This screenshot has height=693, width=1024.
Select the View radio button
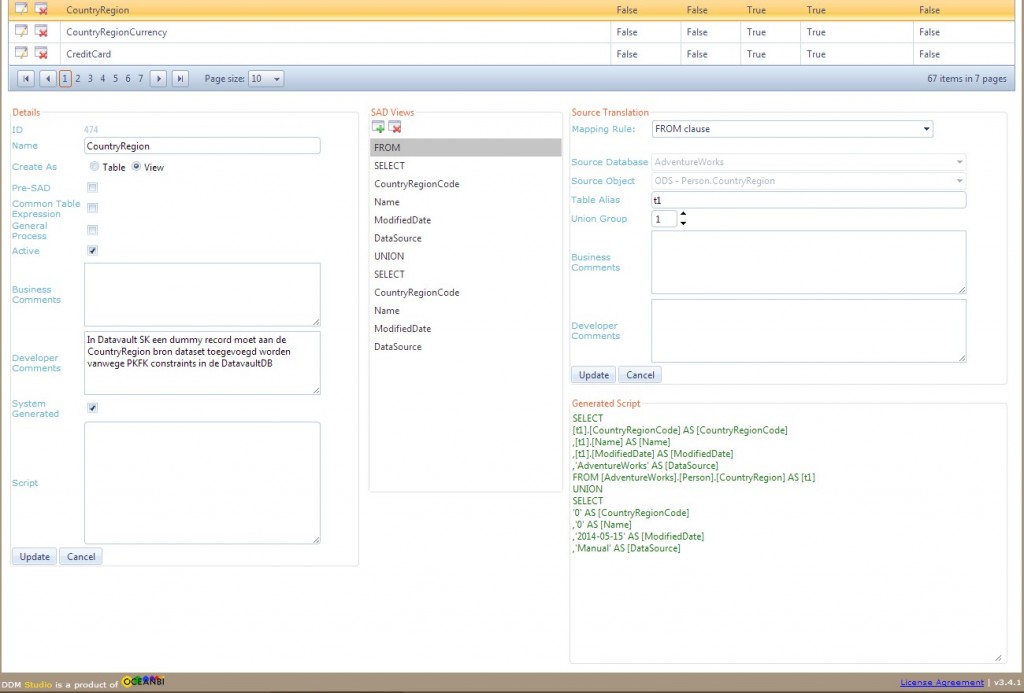click(x=136, y=167)
